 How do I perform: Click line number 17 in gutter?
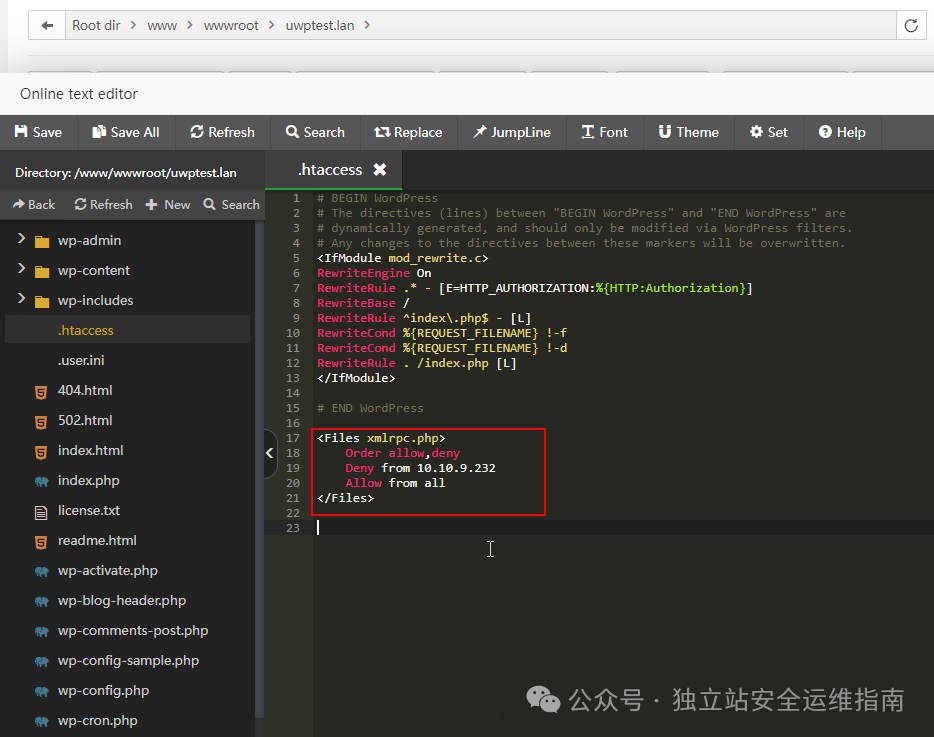pyautogui.click(x=292, y=438)
